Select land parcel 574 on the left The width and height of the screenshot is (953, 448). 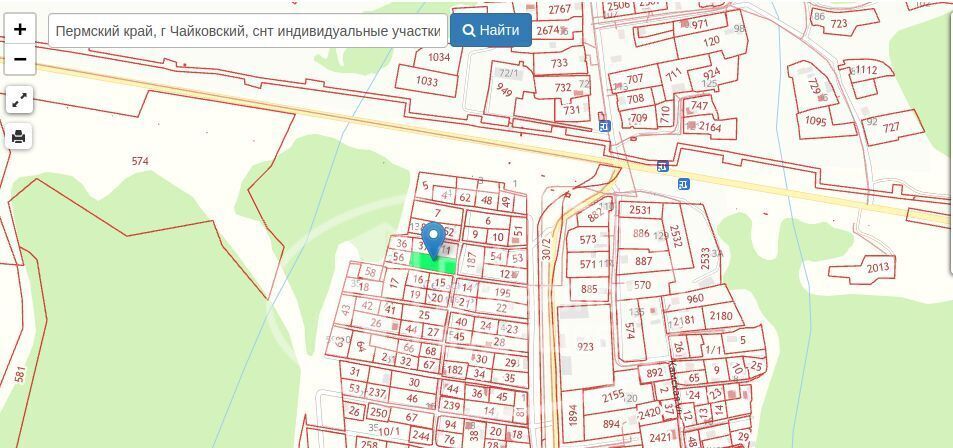tap(140, 161)
